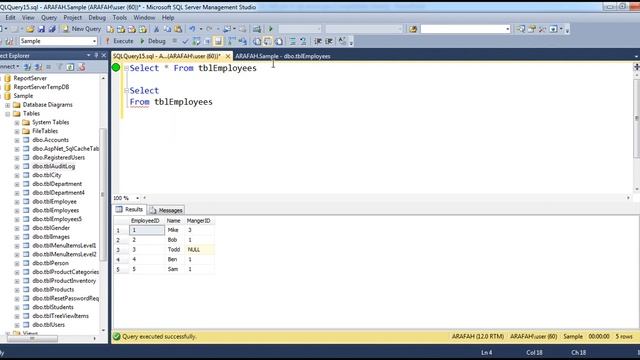640x360 pixels.
Task: Click the NULL cell in Todd's row
Action: click(200, 250)
